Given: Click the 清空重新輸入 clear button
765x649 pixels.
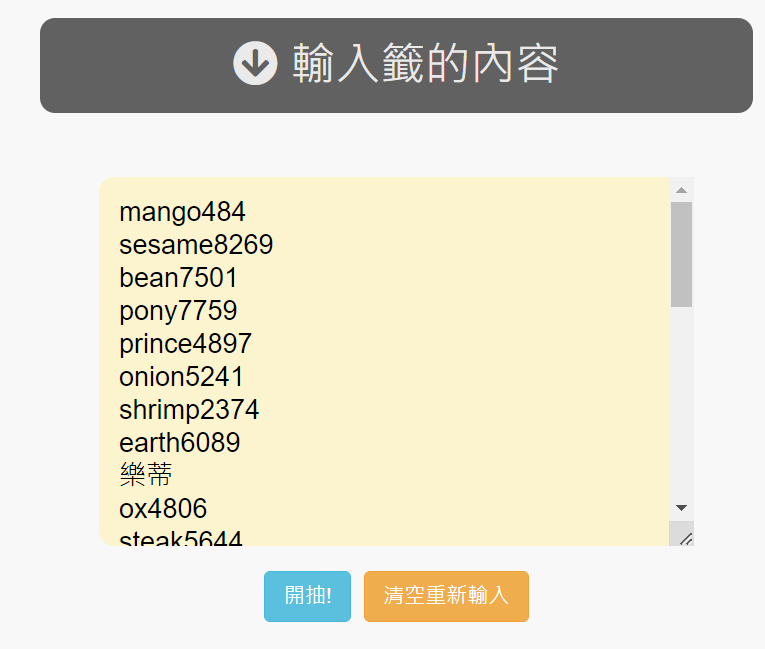Looking at the screenshot, I should [x=446, y=596].
